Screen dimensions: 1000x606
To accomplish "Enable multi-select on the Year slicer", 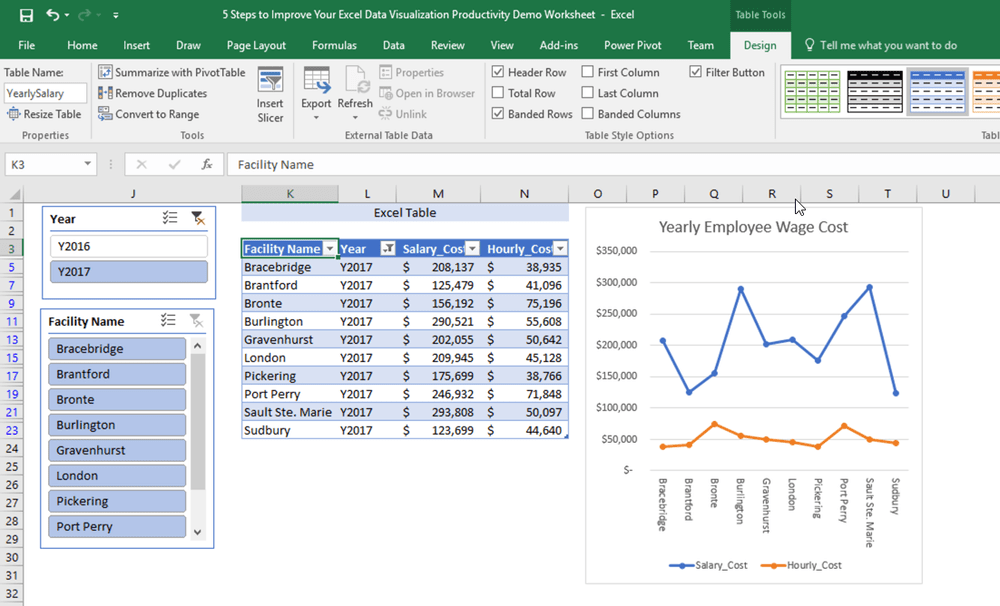I will point(171,218).
